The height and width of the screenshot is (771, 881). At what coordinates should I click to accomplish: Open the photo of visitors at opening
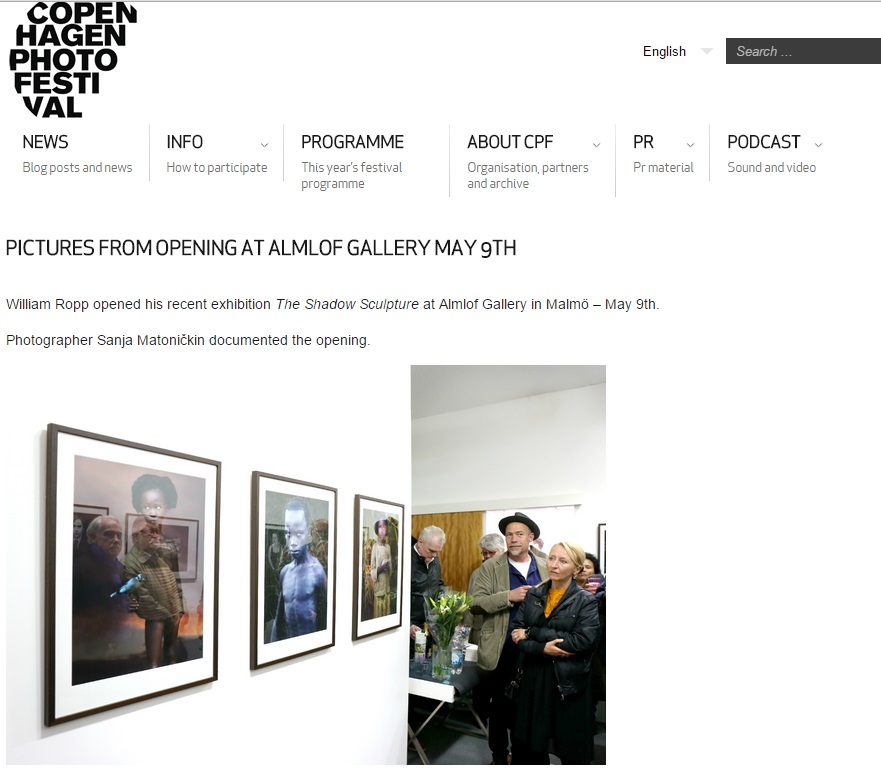click(x=507, y=565)
